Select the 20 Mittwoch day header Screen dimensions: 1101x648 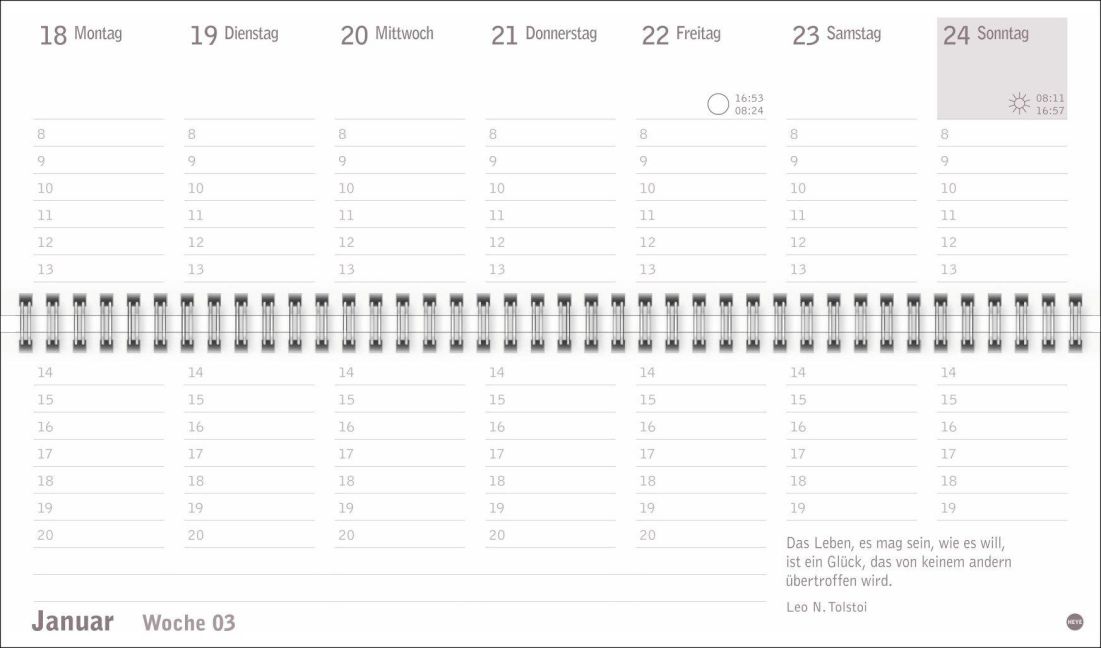(387, 35)
